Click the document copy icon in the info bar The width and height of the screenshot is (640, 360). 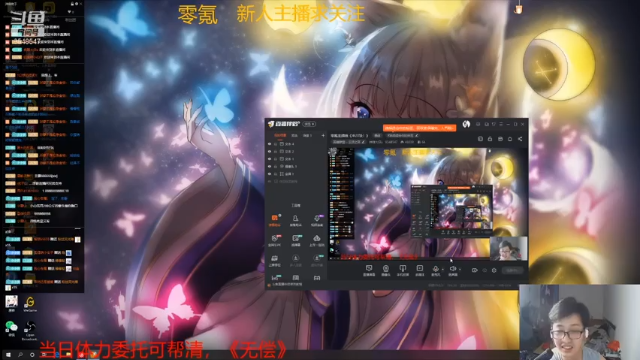click(480, 139)
